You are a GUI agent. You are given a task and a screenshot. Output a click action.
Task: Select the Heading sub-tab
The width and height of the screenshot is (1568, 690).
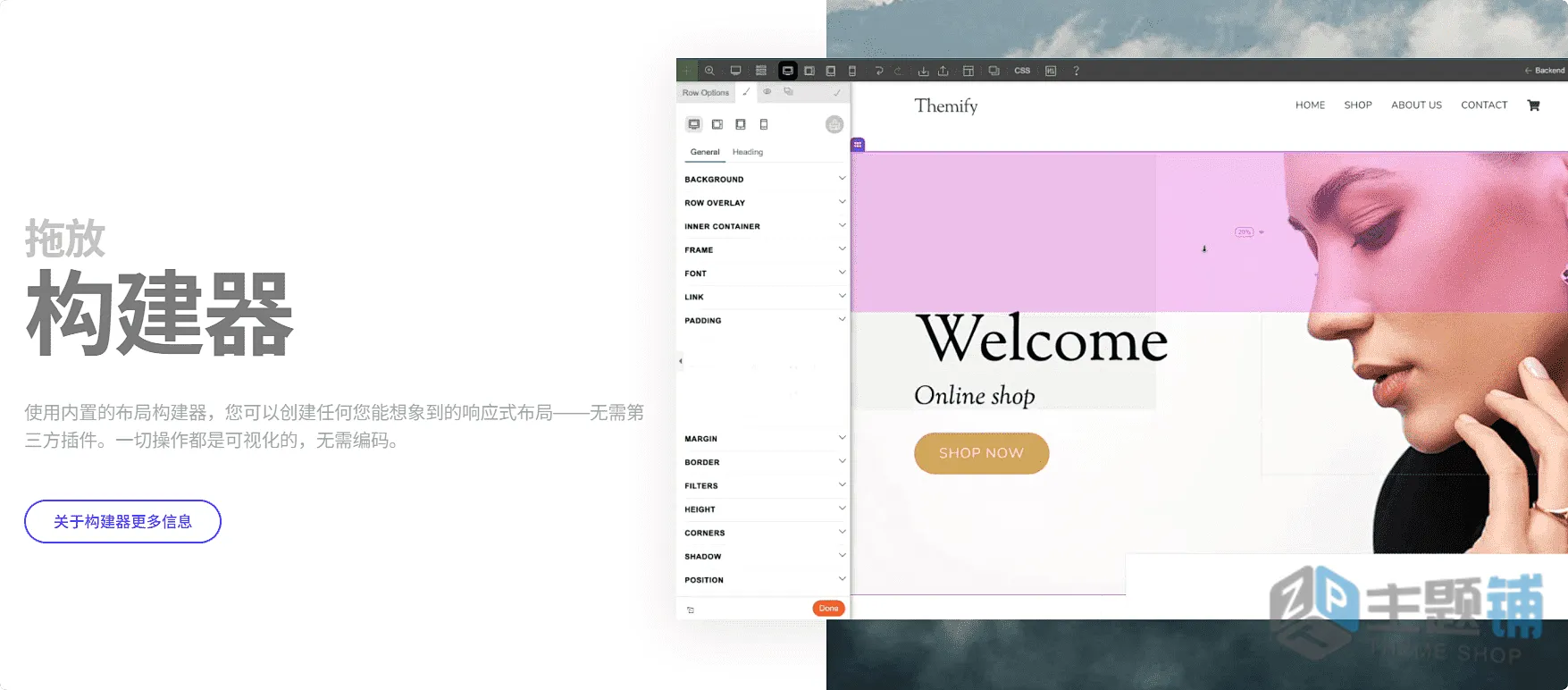(748, 152)
